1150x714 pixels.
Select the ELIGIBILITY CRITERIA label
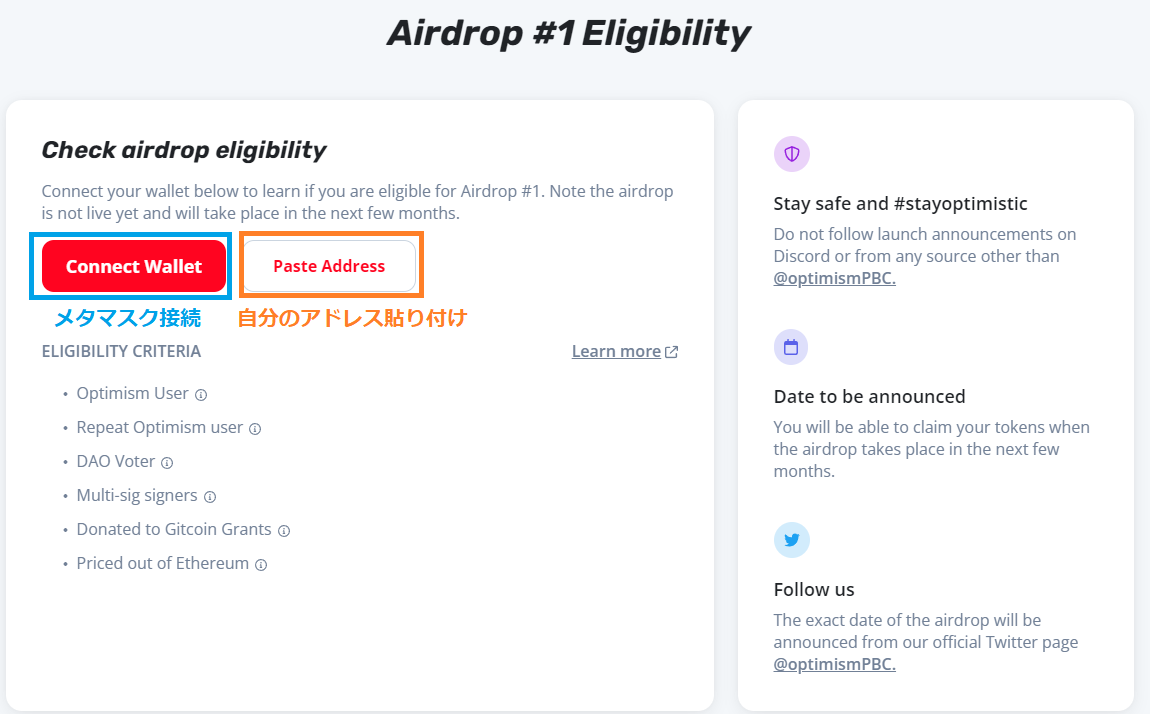121,351
